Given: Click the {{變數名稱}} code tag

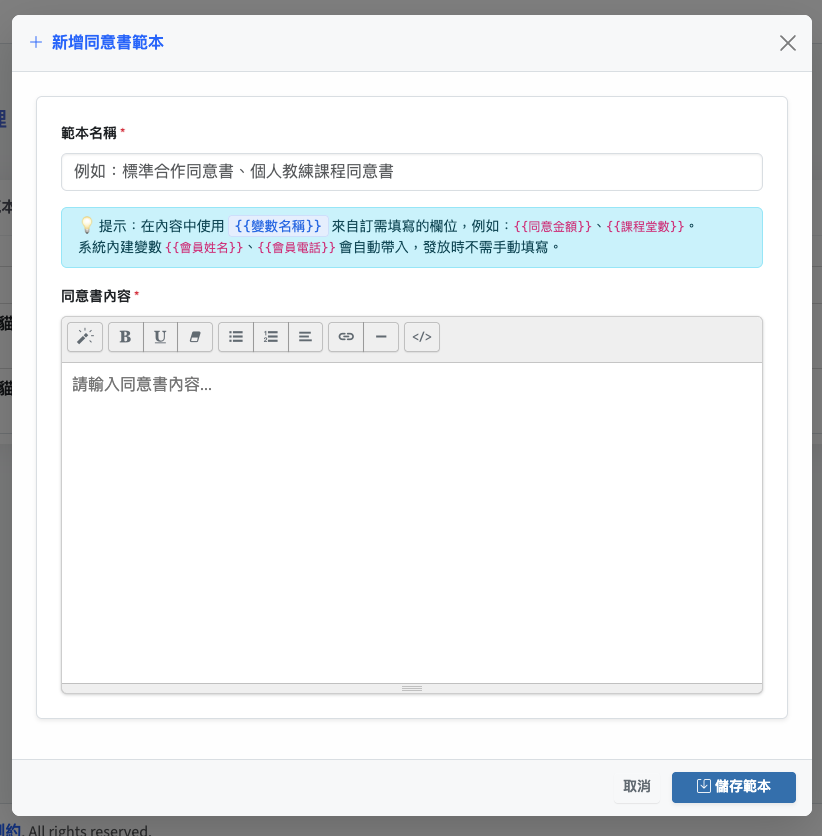Looking at the screenshot, I should tap(278, 226).
